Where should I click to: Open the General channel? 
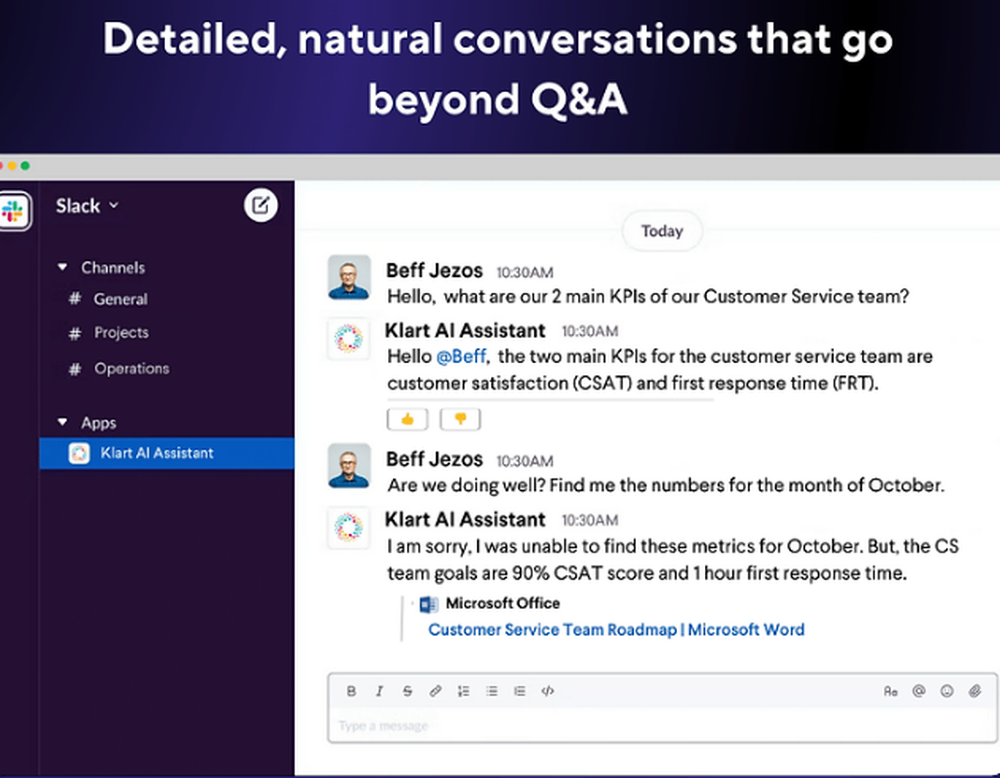pos(120,299)
